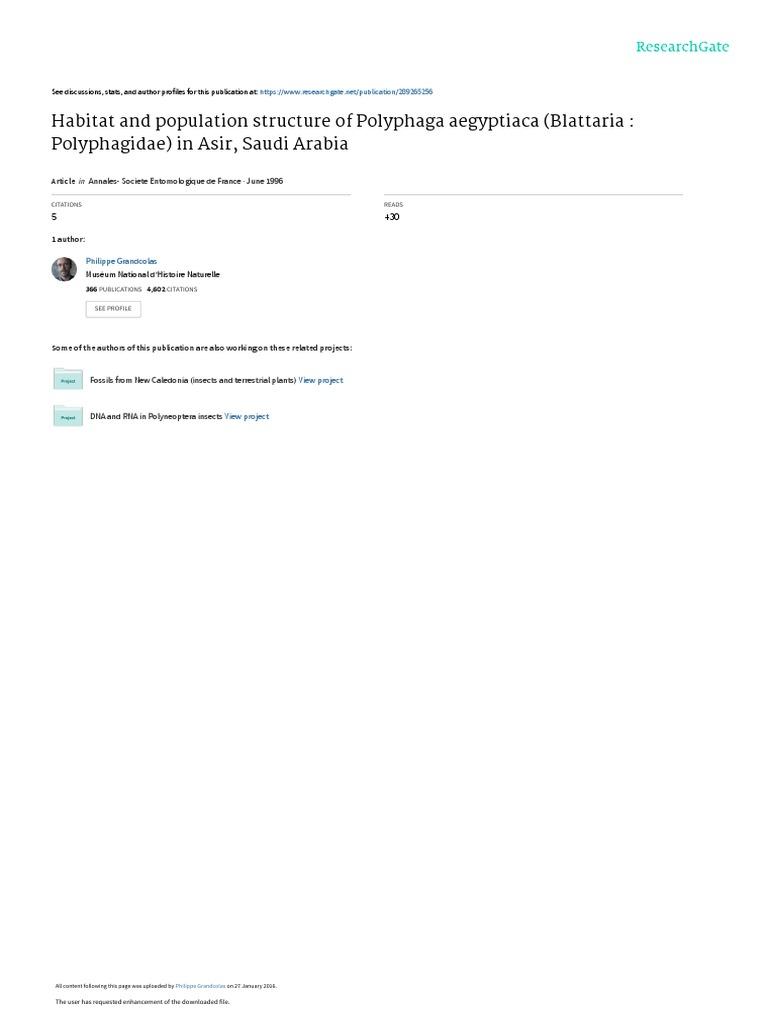Click the DNA and RNA project folder icon
Viewport: 768px width, 1024px height.
68,415
